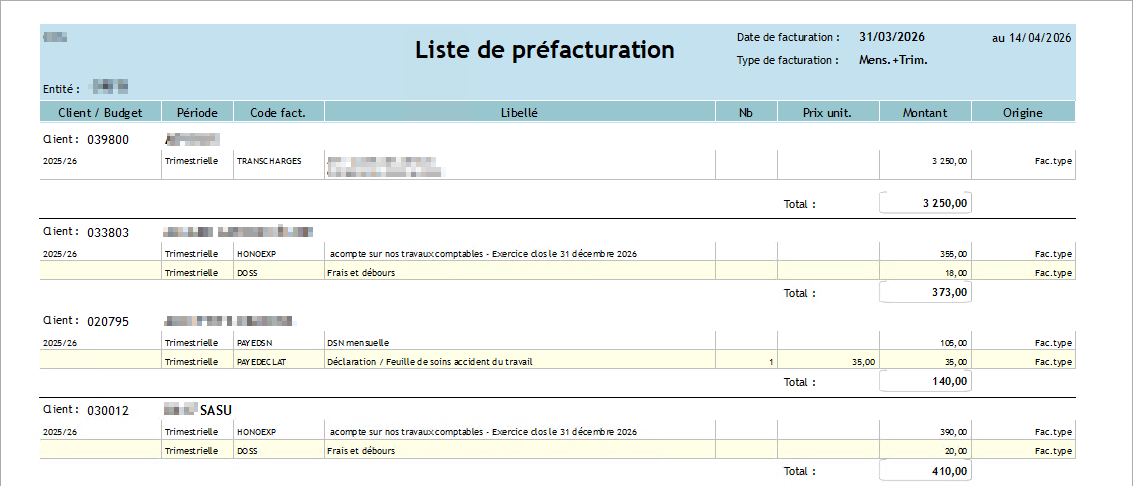Click HONOEXP code for client 030012
The height and width of the screenshot is (486, 1133).
coord(257,431)
